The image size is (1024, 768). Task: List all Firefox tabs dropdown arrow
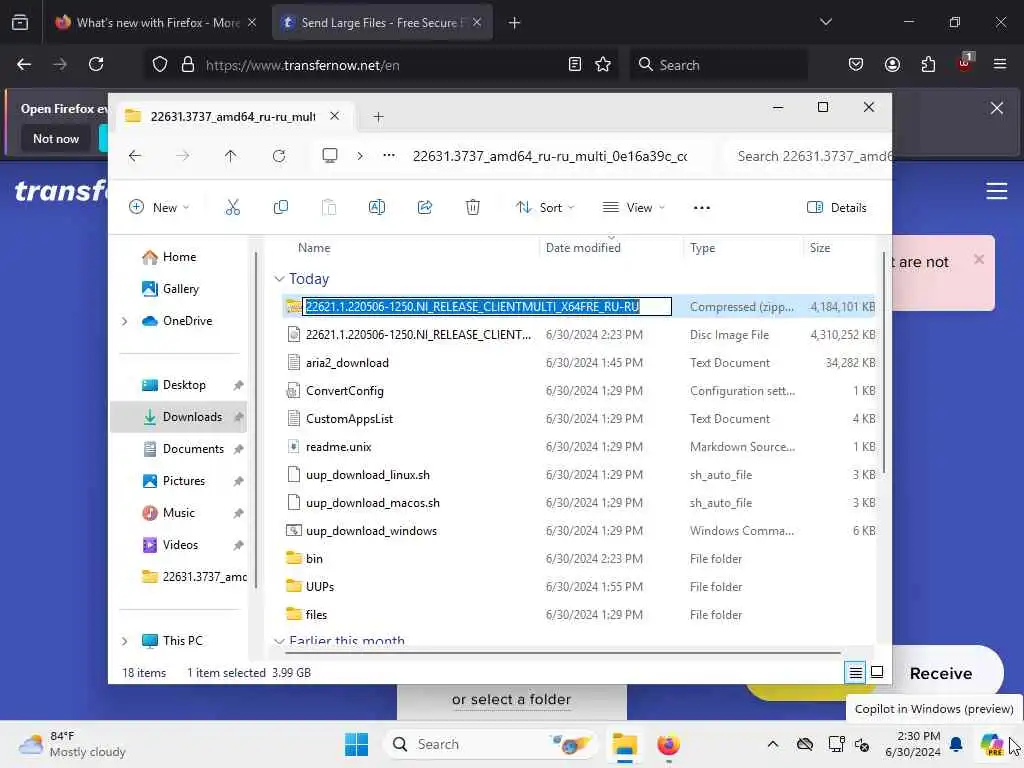pos(825,22)
